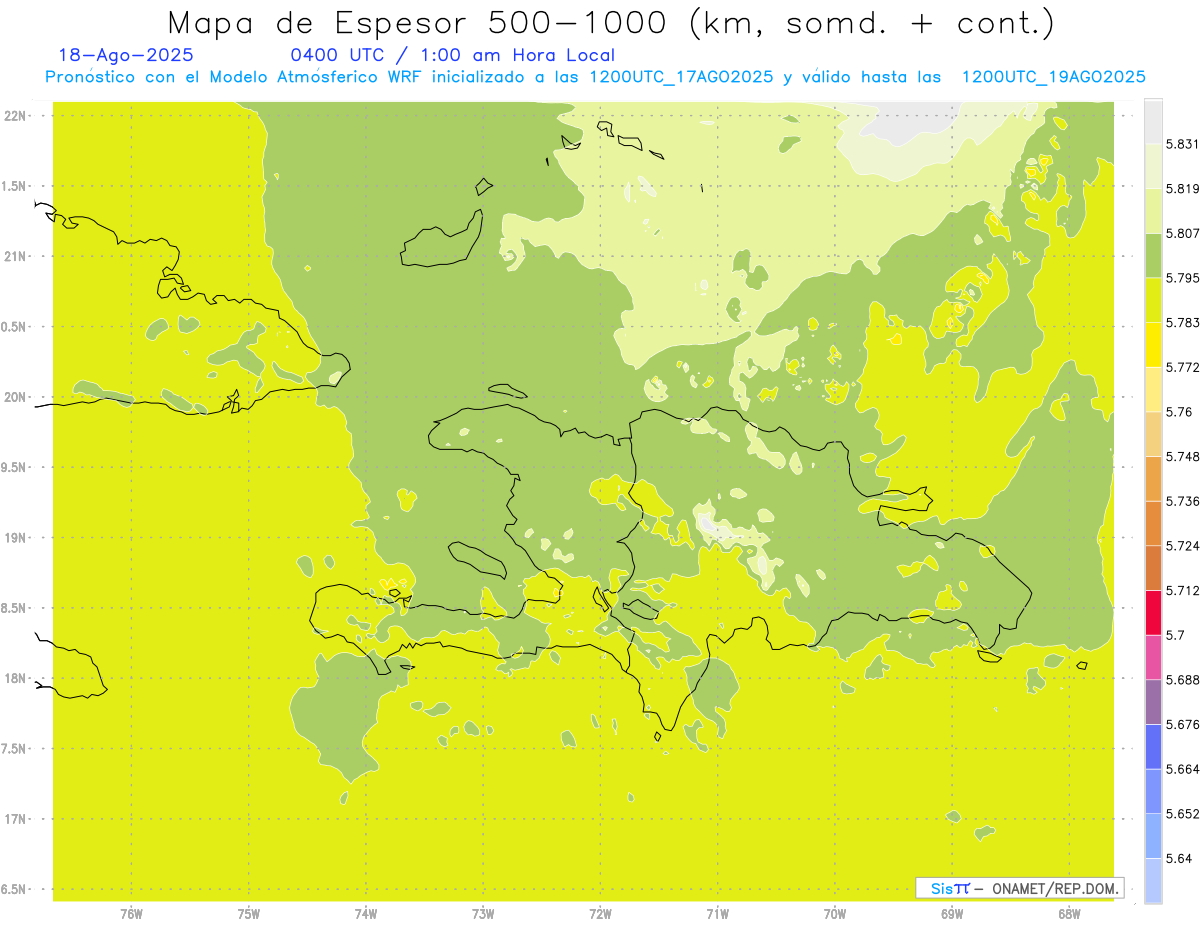Click the '74W' longitude label
The height and width of the screenshot is (927, 1200).
pos(366,912)
